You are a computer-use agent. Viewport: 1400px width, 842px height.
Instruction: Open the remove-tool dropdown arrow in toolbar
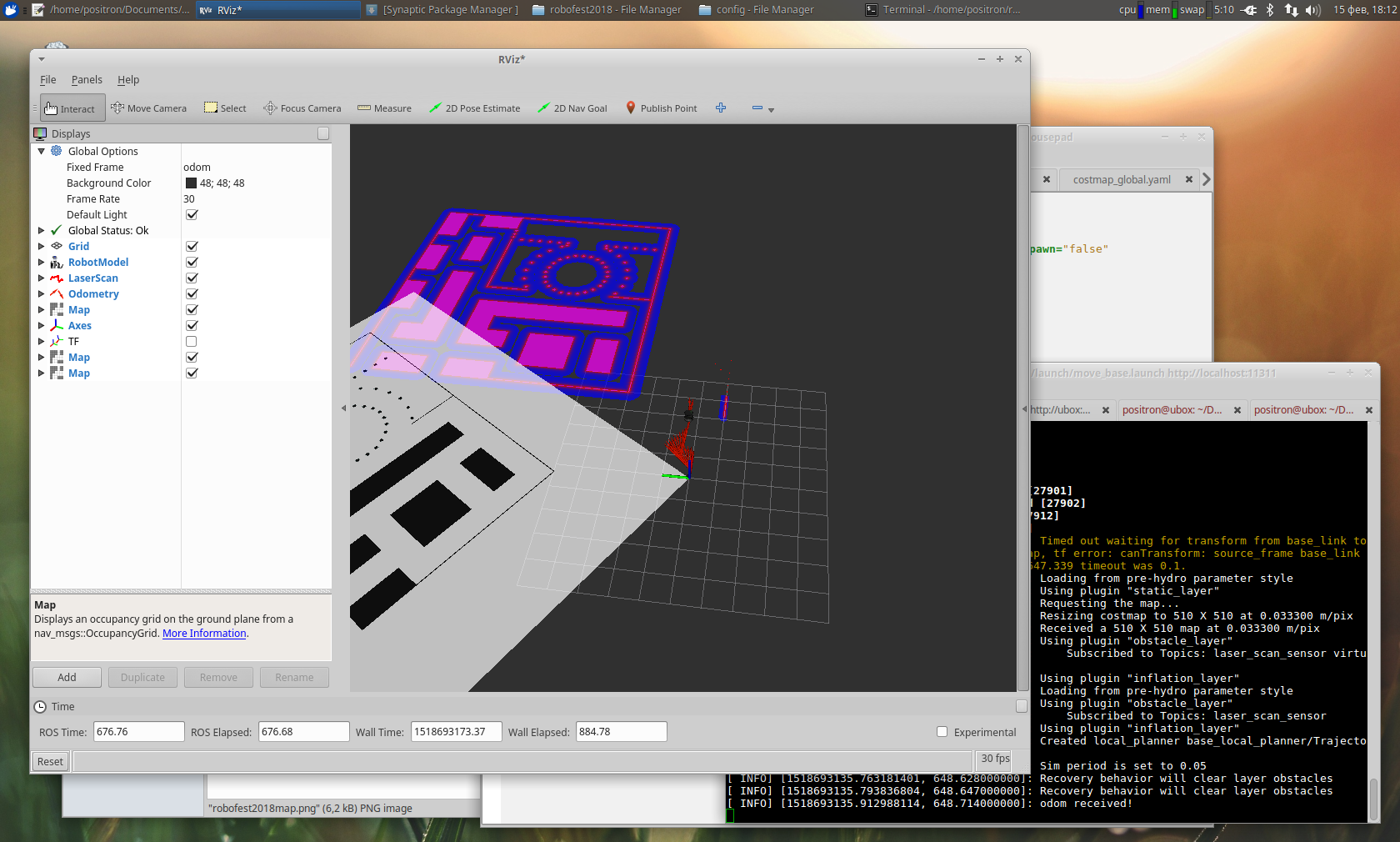pos(771,109)
